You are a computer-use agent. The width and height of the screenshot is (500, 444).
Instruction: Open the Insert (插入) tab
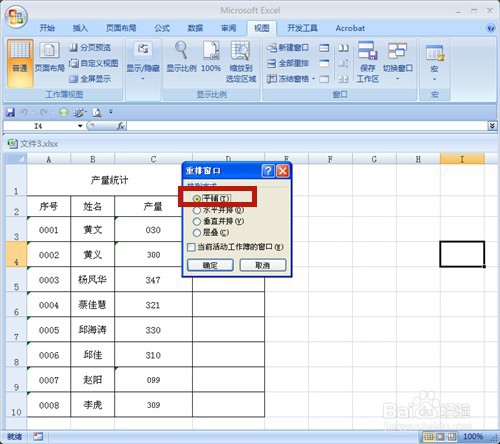80,28
